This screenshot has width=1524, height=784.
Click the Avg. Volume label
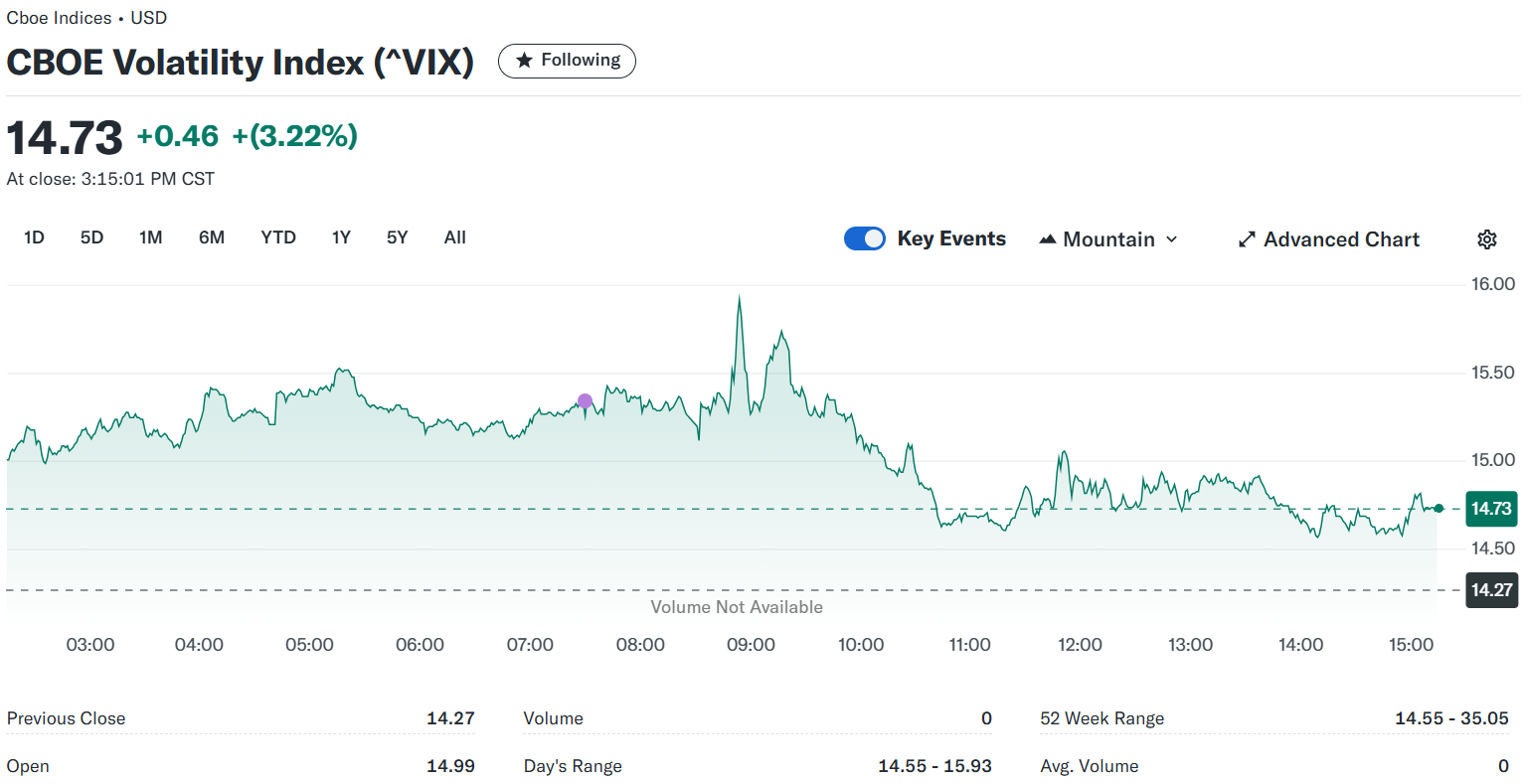(x=1090, y=766)
